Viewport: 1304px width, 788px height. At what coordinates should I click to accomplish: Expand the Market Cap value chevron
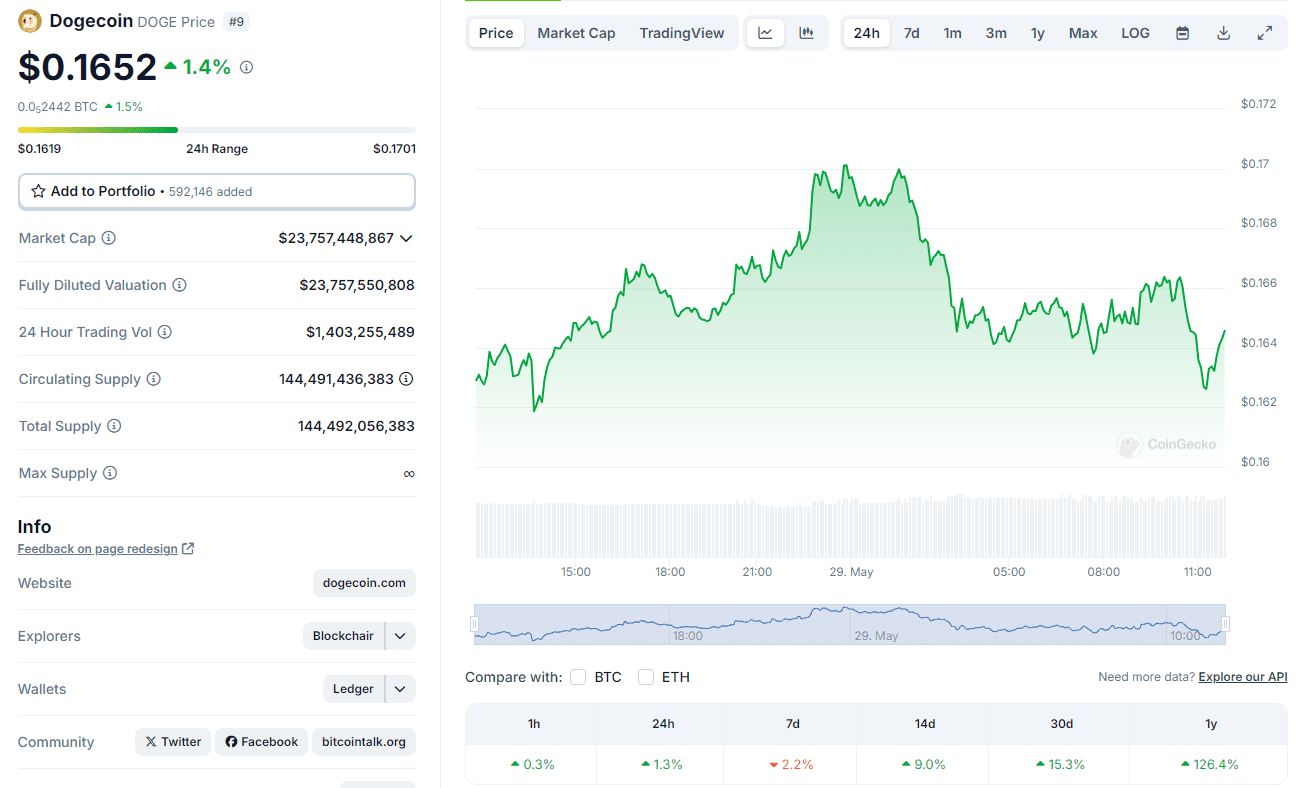[406, 238]
